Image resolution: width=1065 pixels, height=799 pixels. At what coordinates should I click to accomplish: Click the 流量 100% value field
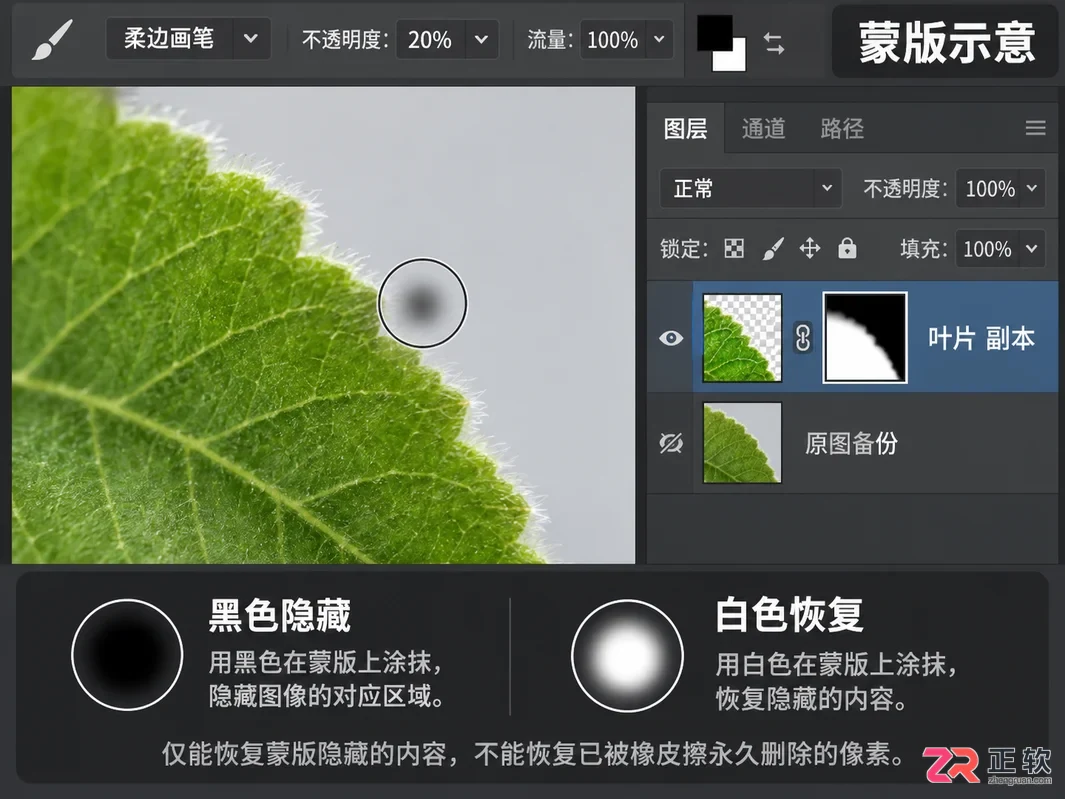point(613,39)
